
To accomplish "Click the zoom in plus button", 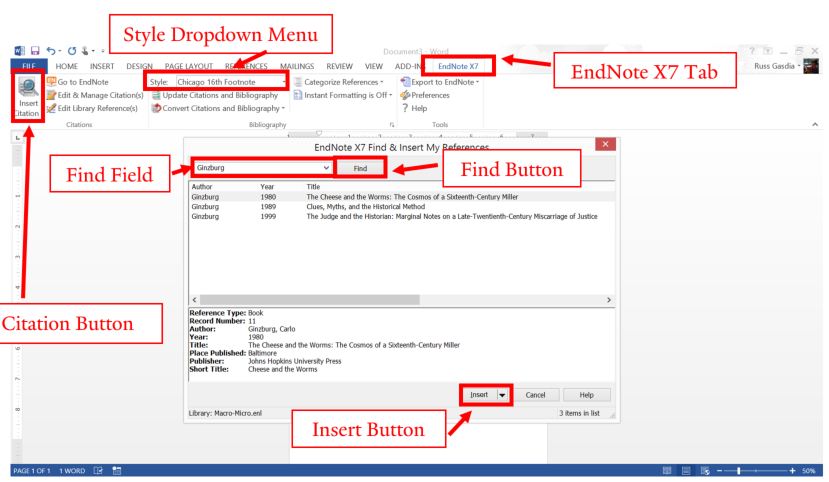I will (793, 470).
